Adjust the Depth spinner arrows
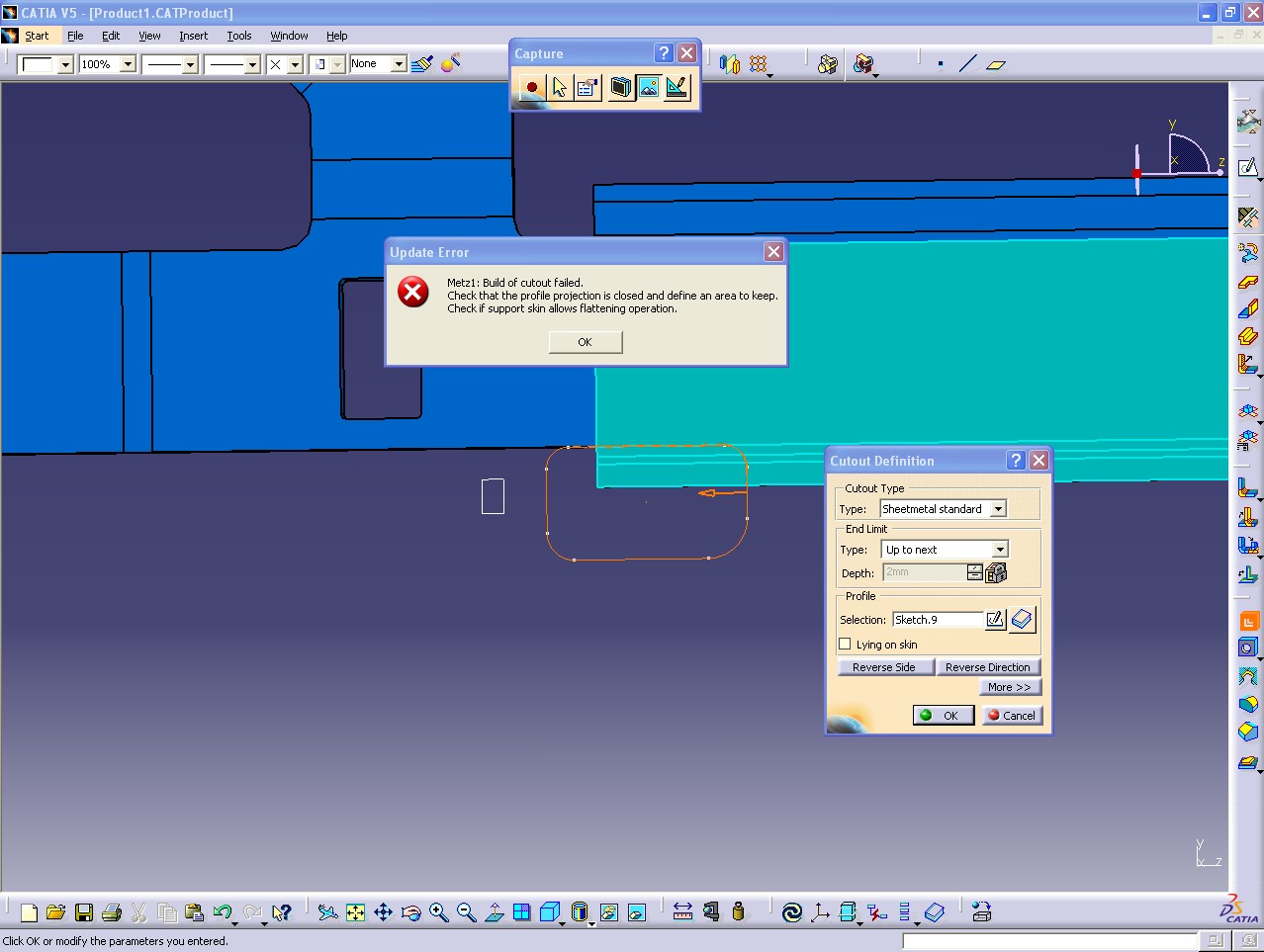Viewport: 1264px width, 952px height. tap(975, 572)
